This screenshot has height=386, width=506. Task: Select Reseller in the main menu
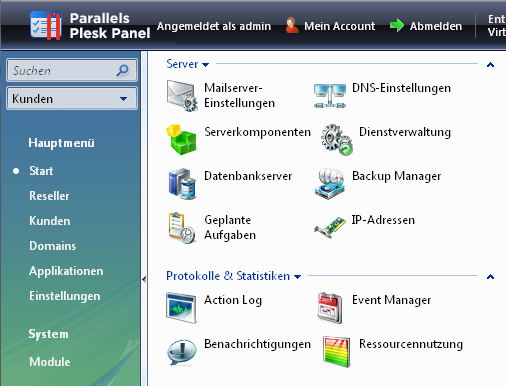click(x=49, y=196)
